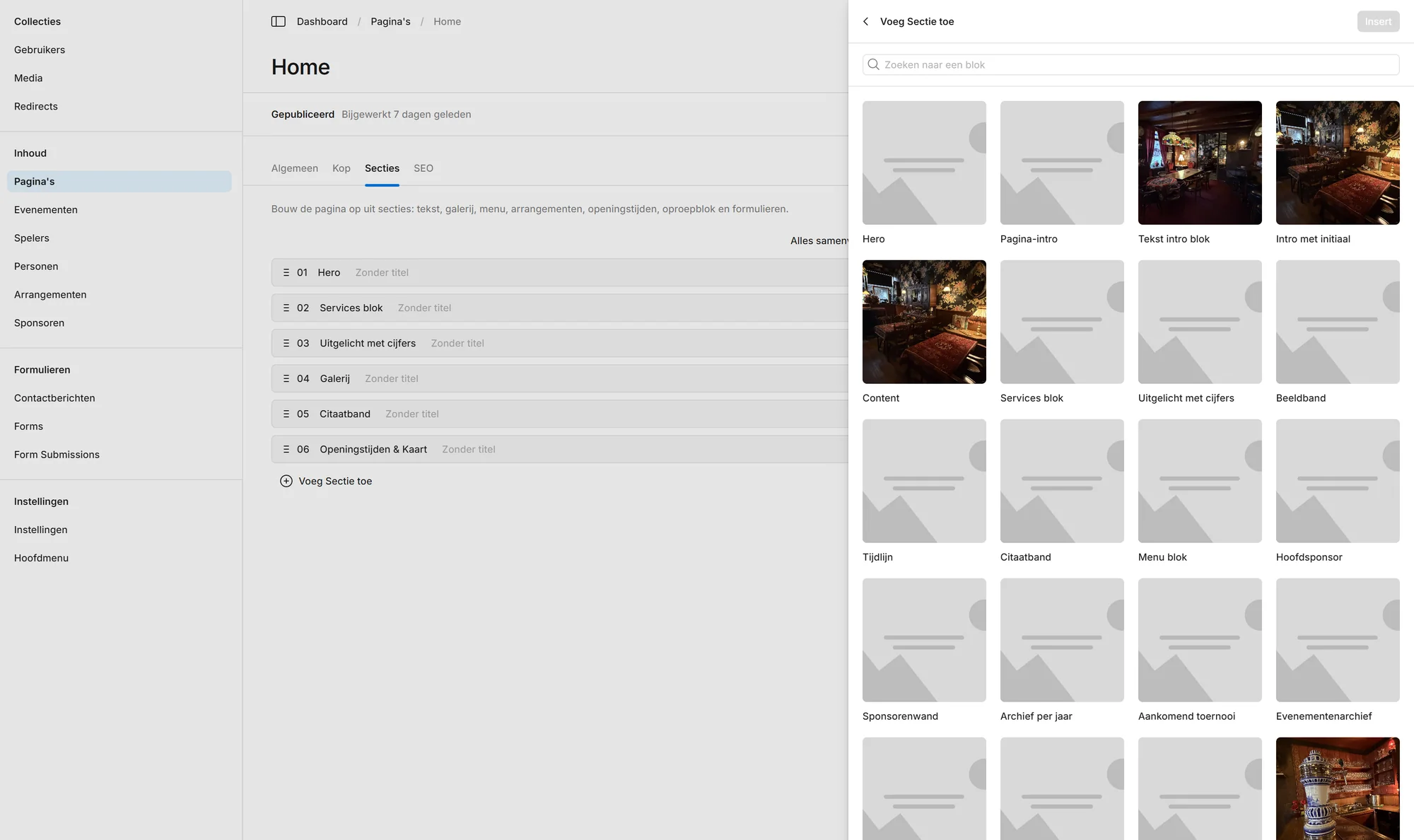This screenshot has height=840, width=1414.
Task: Open Spelers in the sidebar
Action: 32,238
